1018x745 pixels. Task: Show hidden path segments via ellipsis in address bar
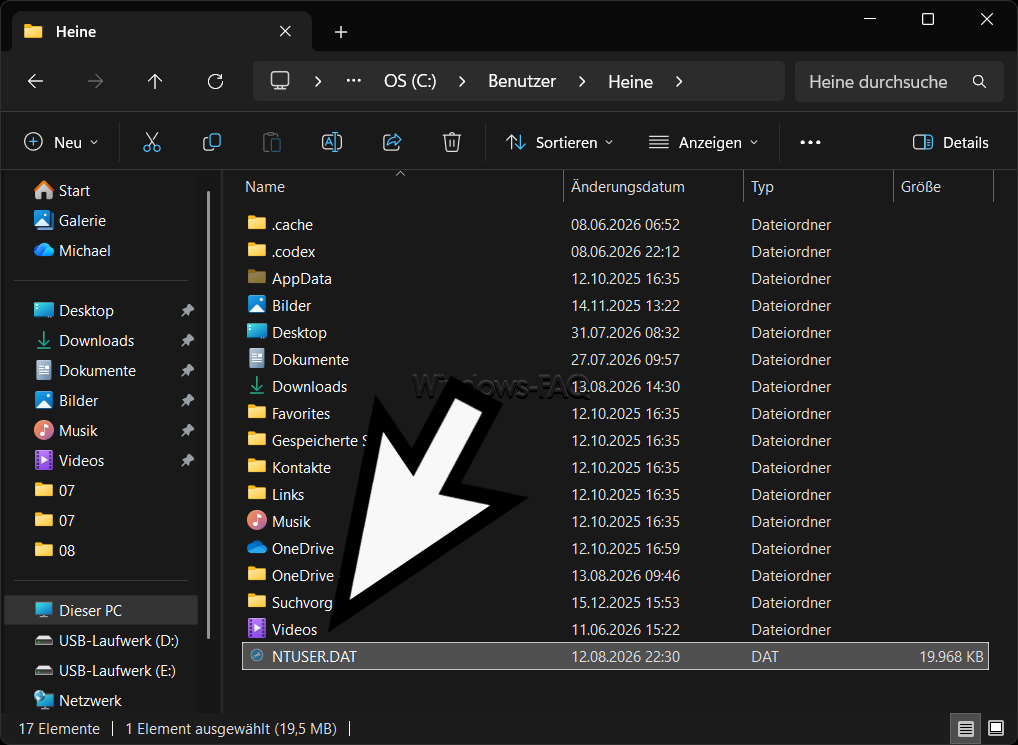[x=353, y=81]
